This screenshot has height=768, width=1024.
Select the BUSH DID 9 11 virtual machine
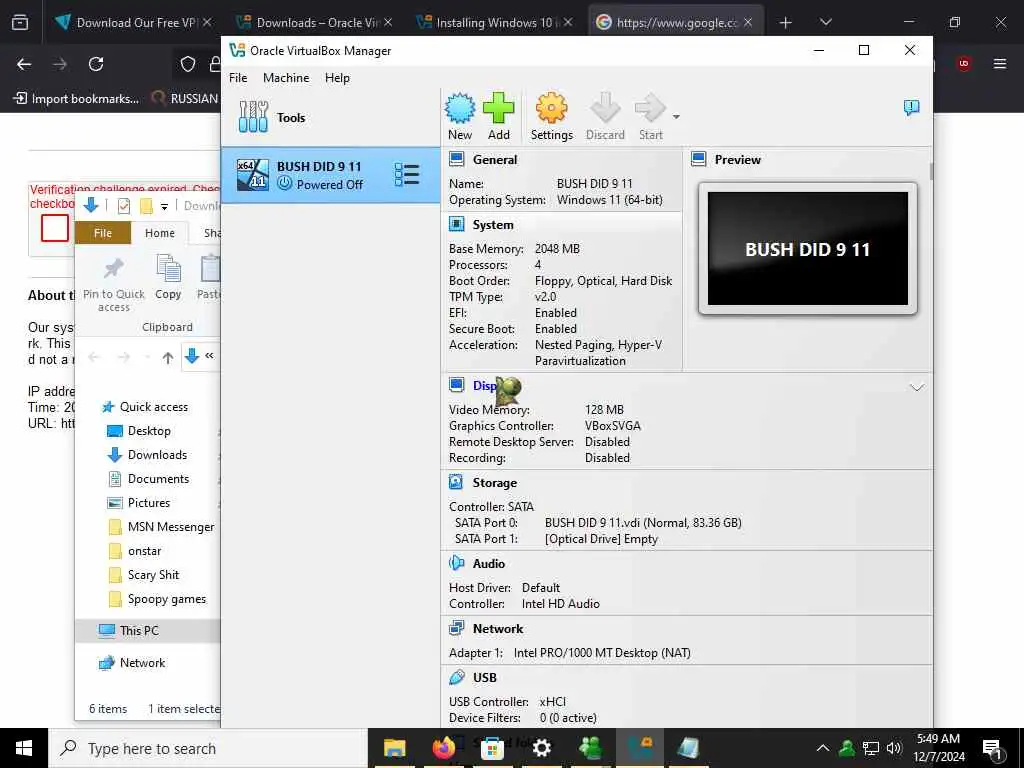[x=330, y=175]
